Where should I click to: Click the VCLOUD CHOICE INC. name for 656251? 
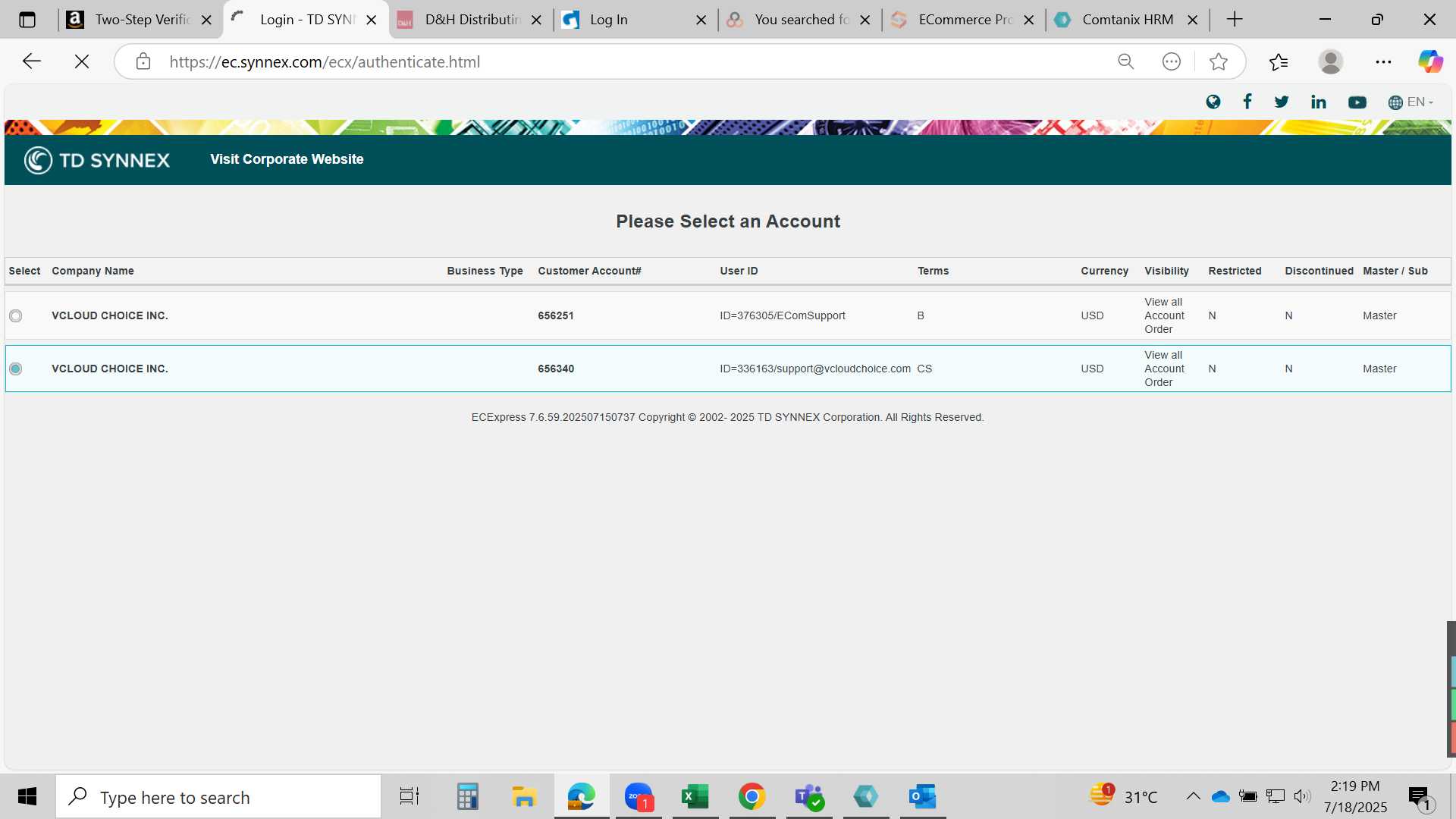(x=110, y=315)
